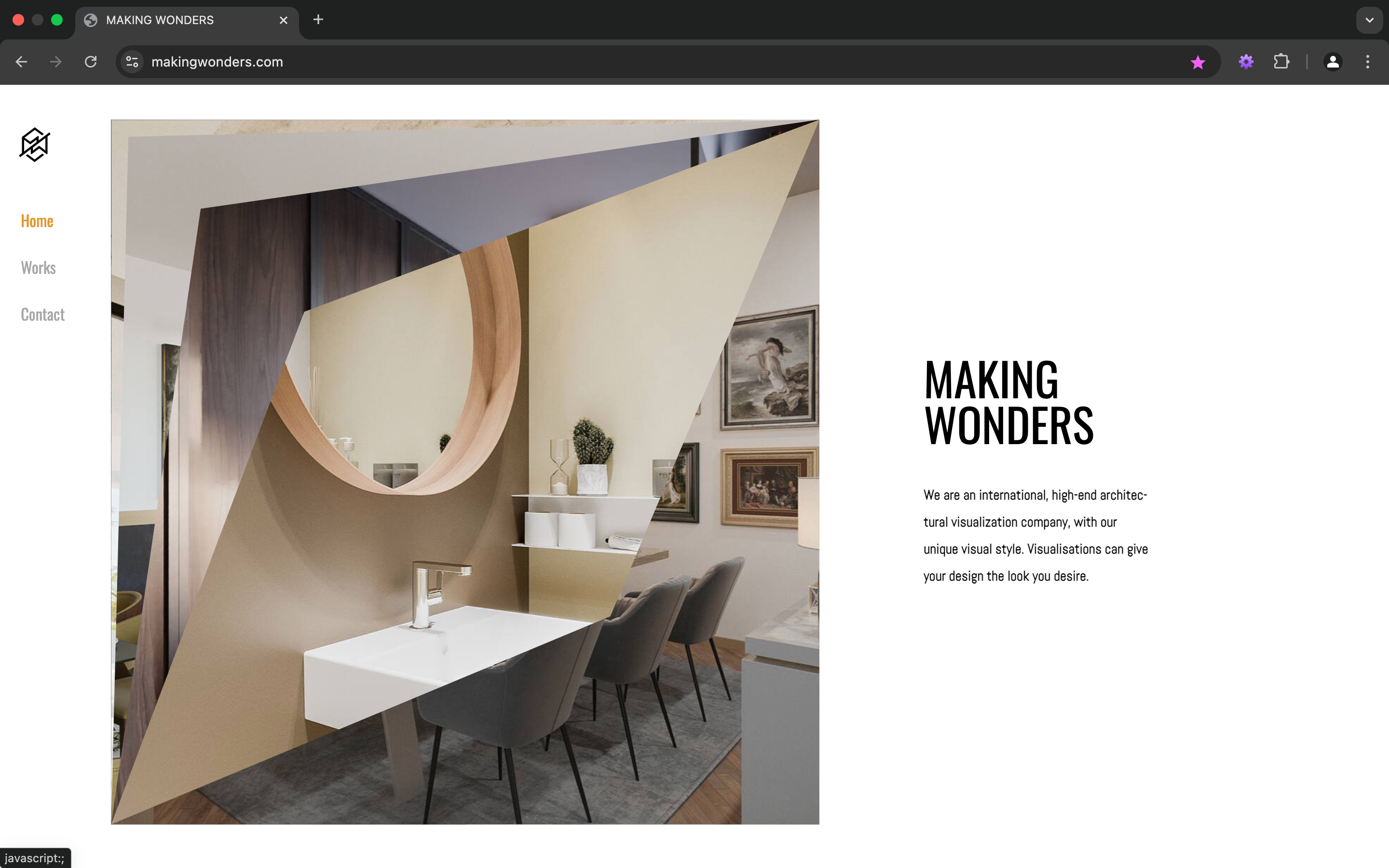The height and width of the screenshot is (868, 1389).
Task: Open the Works navigation link
Action: [39, 268]
